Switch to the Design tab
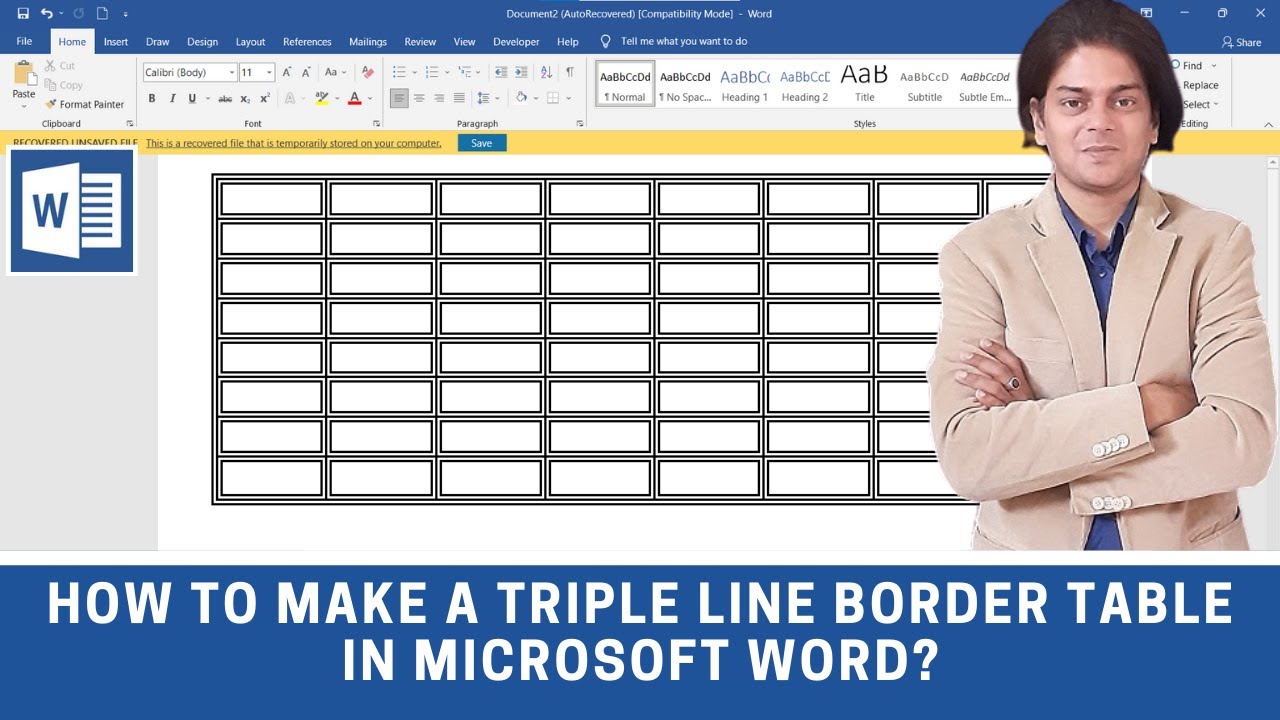 202,42
